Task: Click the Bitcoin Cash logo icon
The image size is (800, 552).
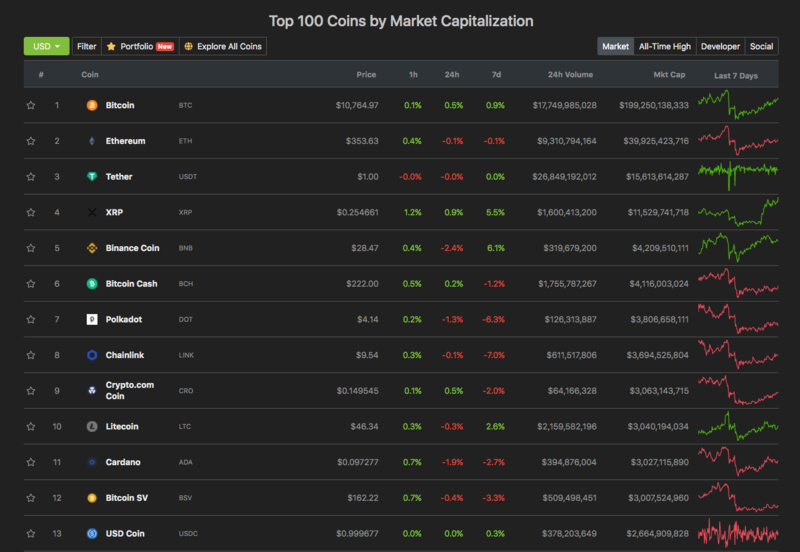Action: 92,284
